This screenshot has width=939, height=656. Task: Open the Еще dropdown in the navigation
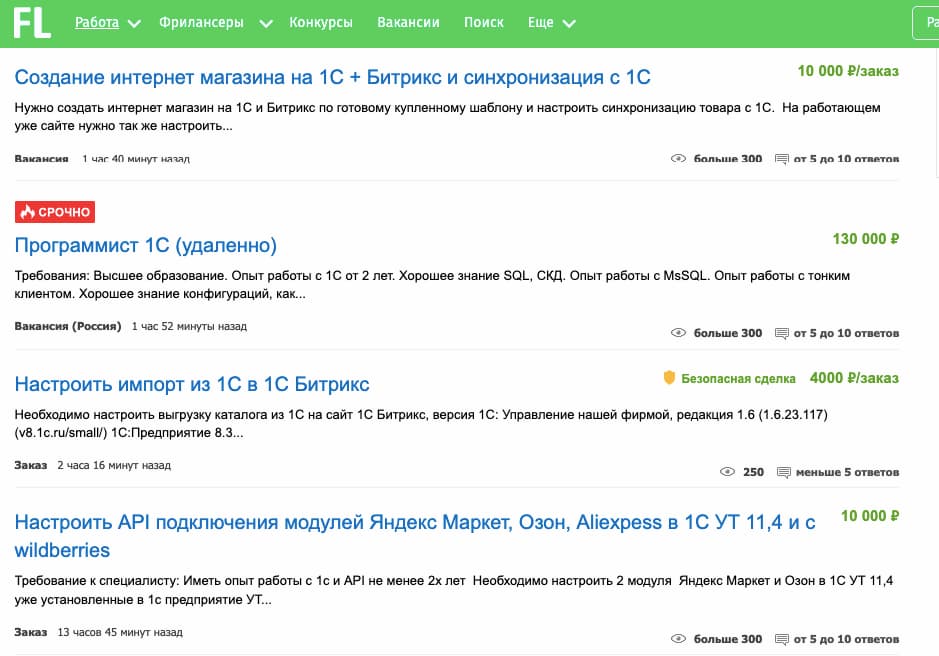[540, 21]
